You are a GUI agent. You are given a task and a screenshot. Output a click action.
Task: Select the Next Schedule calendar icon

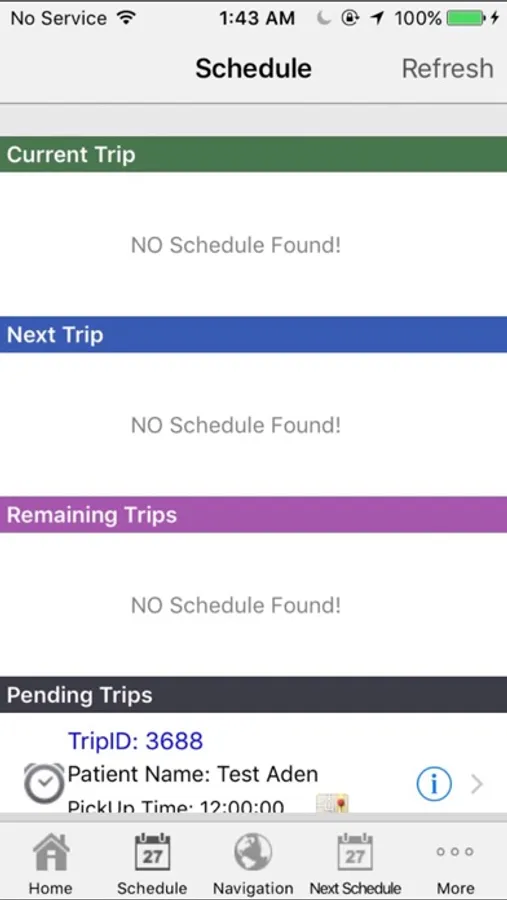(355, 853)
